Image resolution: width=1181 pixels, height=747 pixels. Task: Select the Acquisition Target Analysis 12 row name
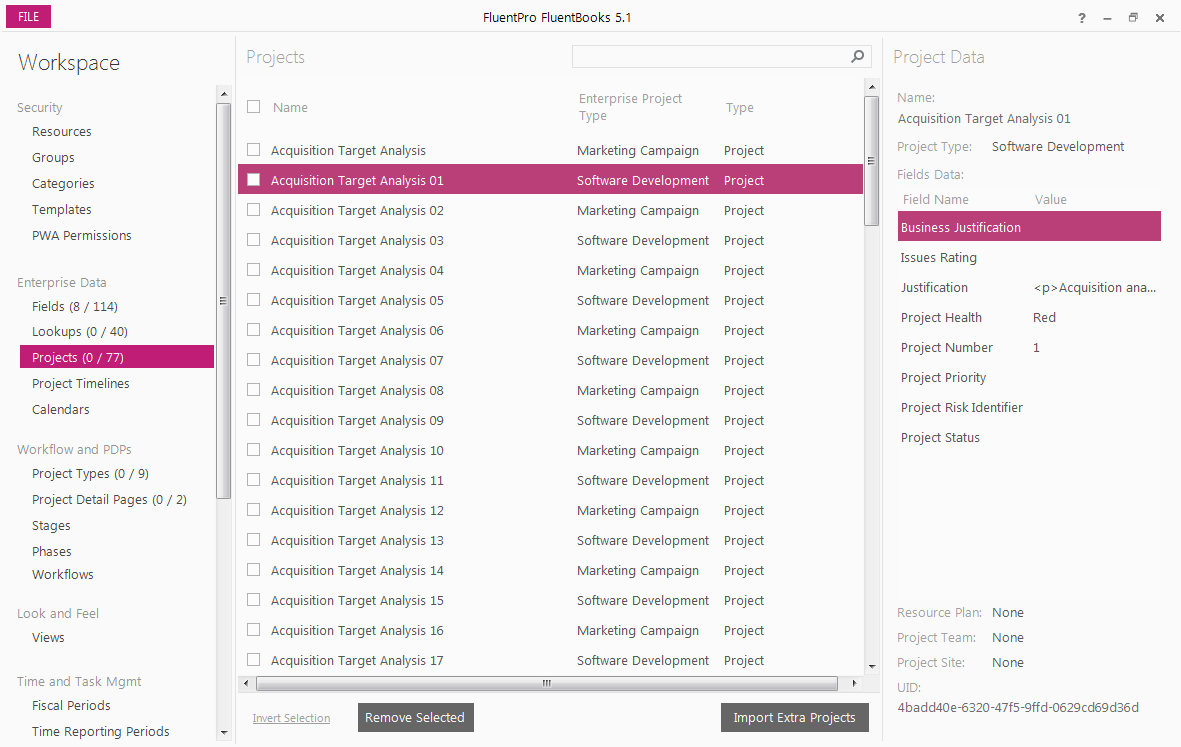[357, 511]
